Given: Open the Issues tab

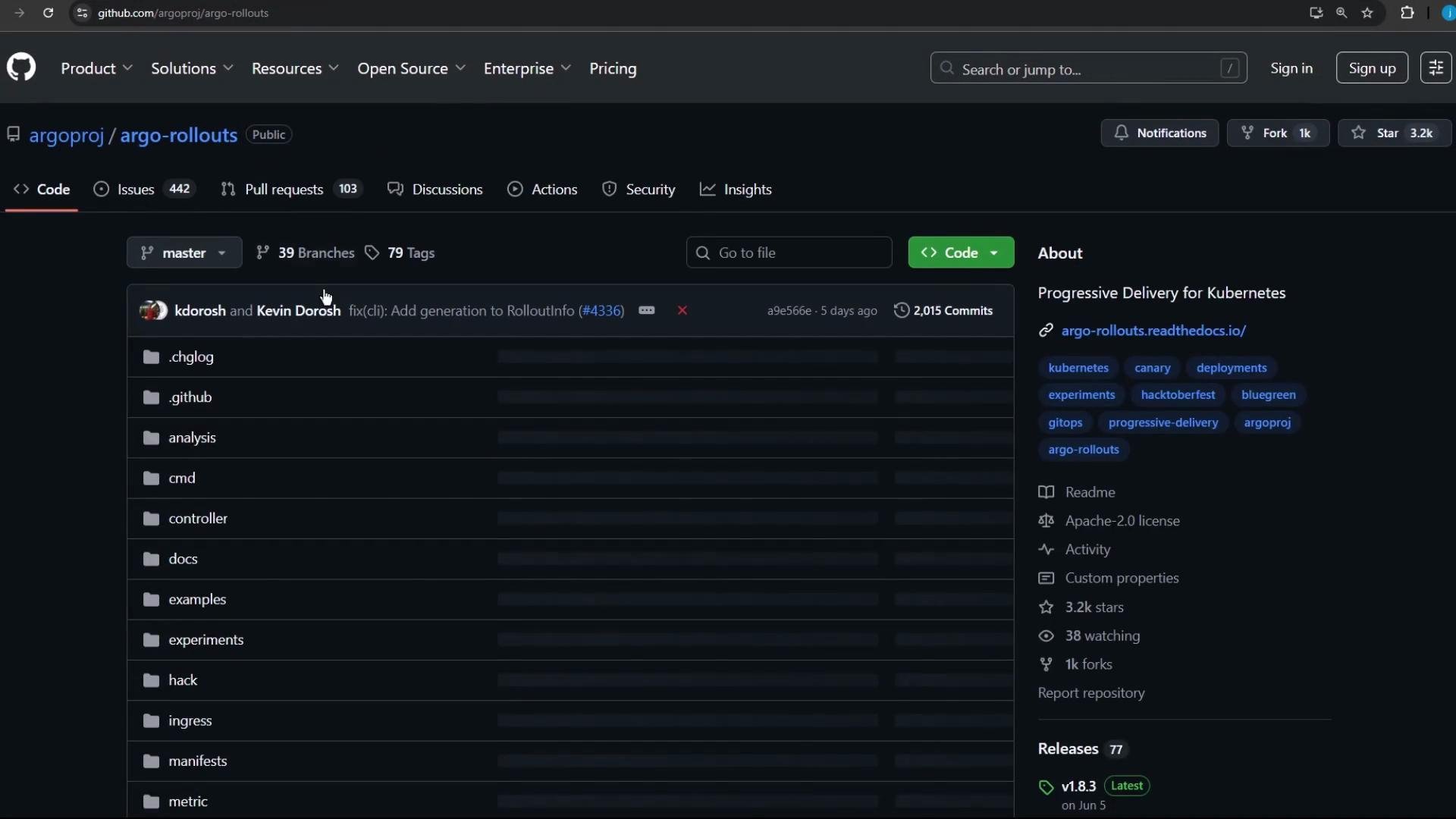Looking at the screenshot, I should 144,190.
